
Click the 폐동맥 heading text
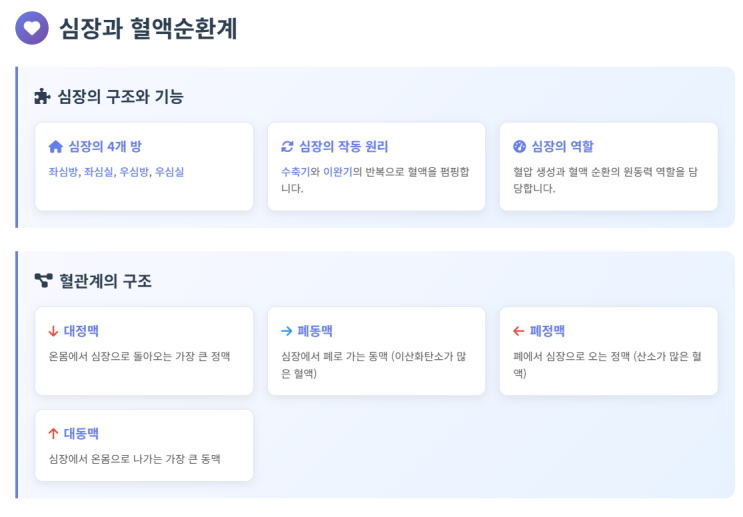314,331
